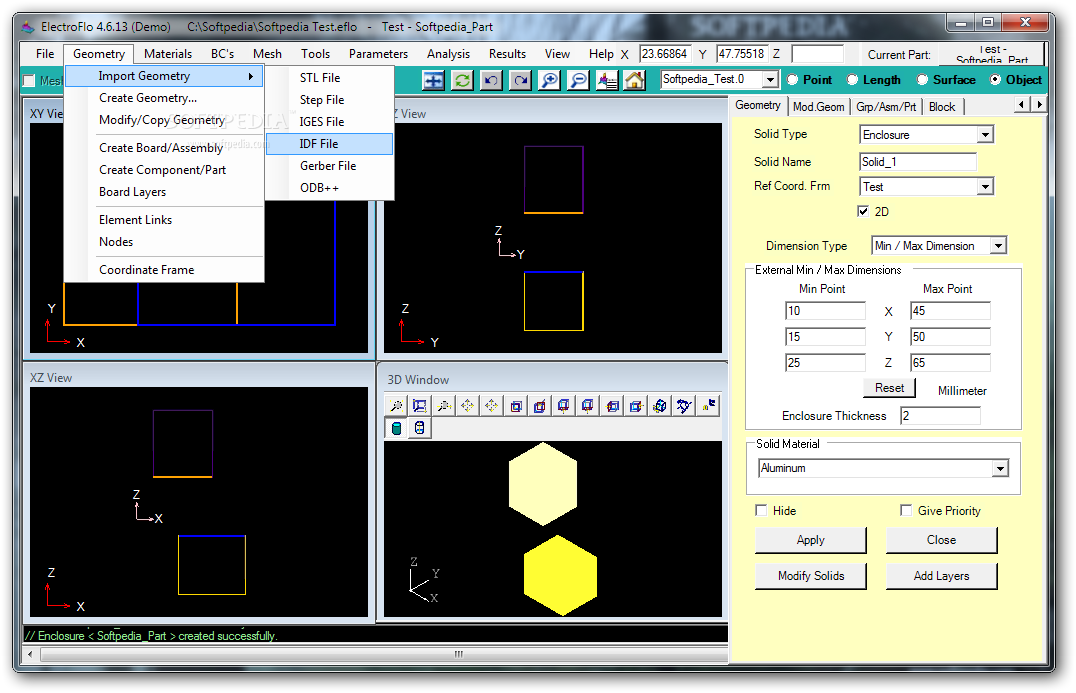Click the Close button in side panel
Image resolution: width=1076 pixels, height=693 pixels.
pos(941,540)
